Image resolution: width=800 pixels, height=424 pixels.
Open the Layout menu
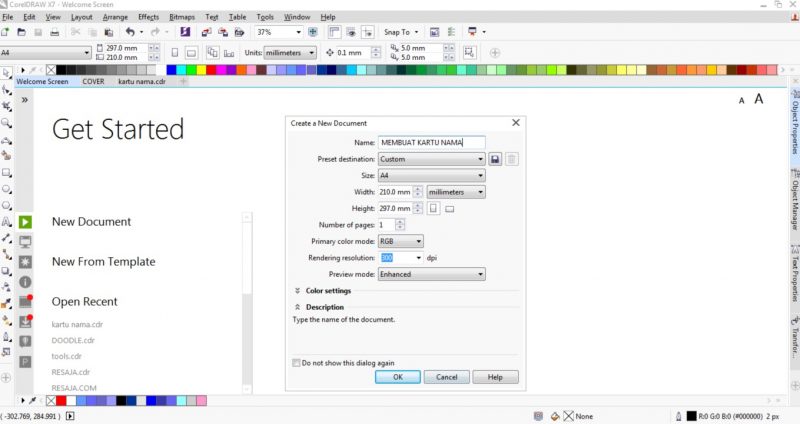(x=82, y=17)
